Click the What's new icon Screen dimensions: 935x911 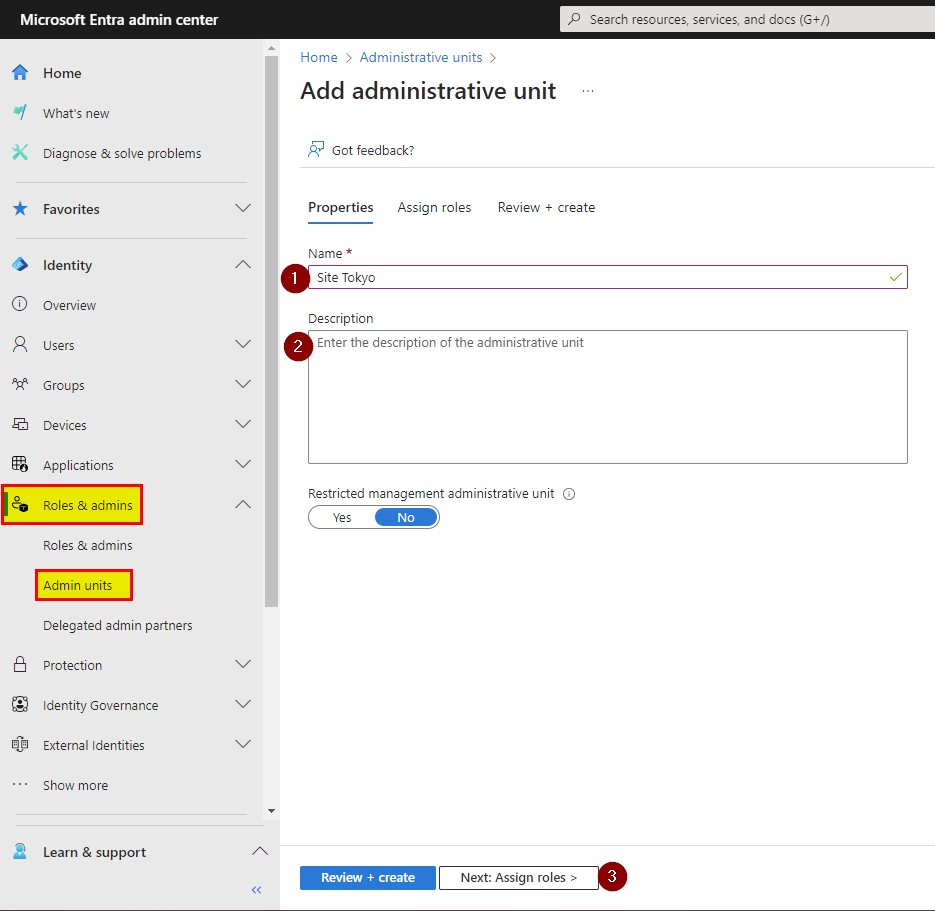click(20, 113)
